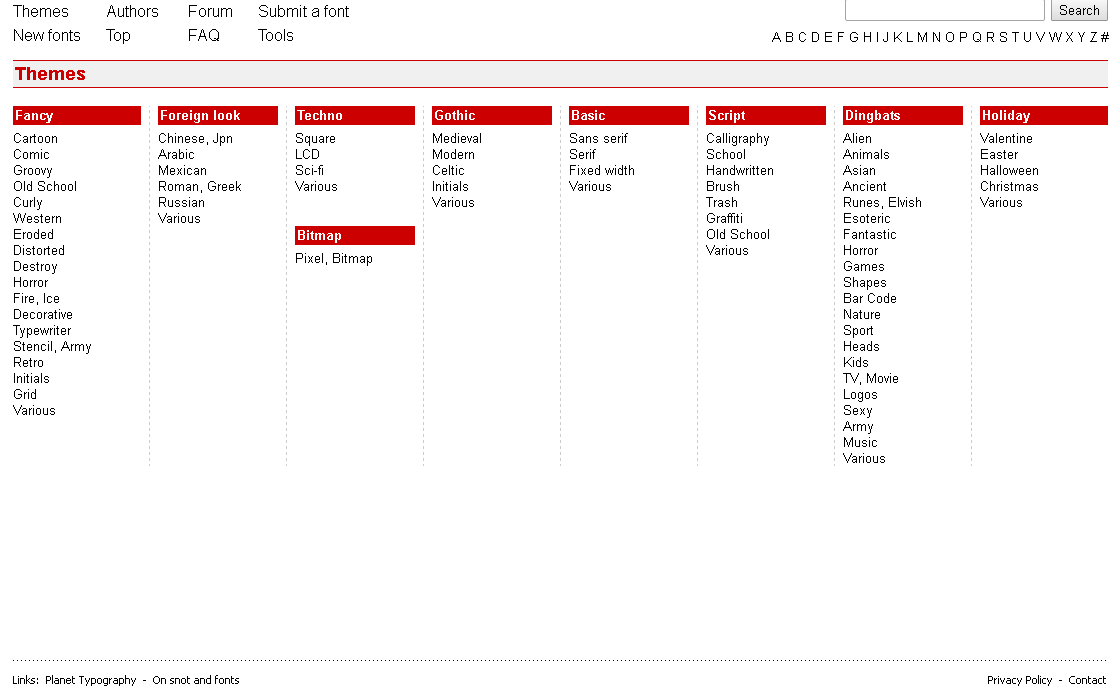Select Western theme
1113x698 pixels.
tap(37, 219)
